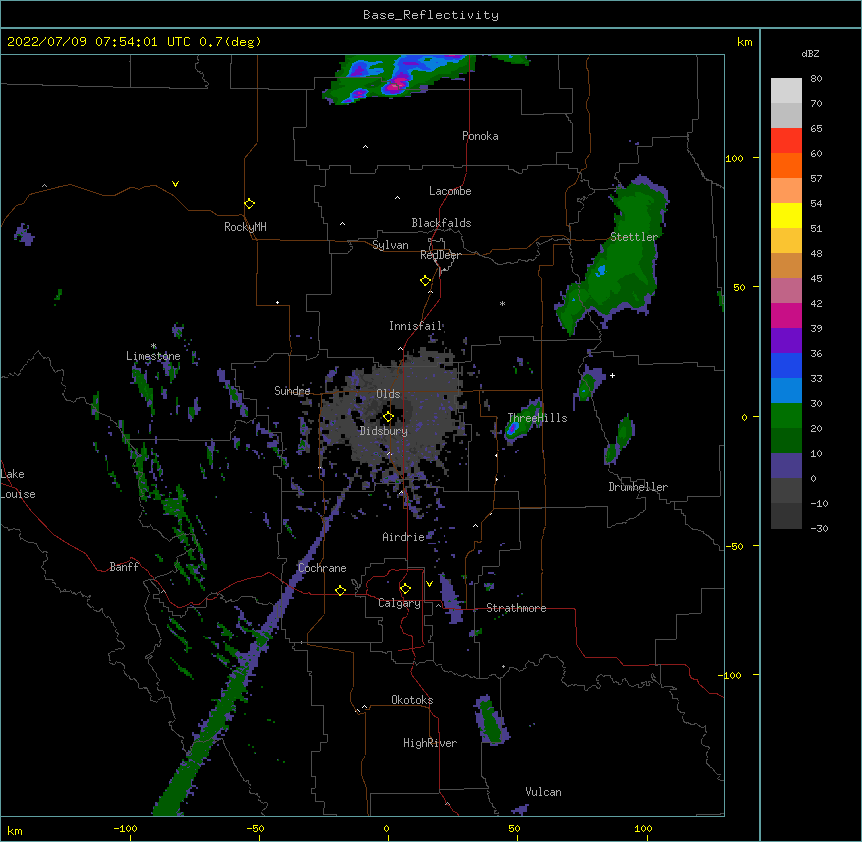The image size is (862, 842).
Task: Click the Strathmore label
Action: [516, 608]
